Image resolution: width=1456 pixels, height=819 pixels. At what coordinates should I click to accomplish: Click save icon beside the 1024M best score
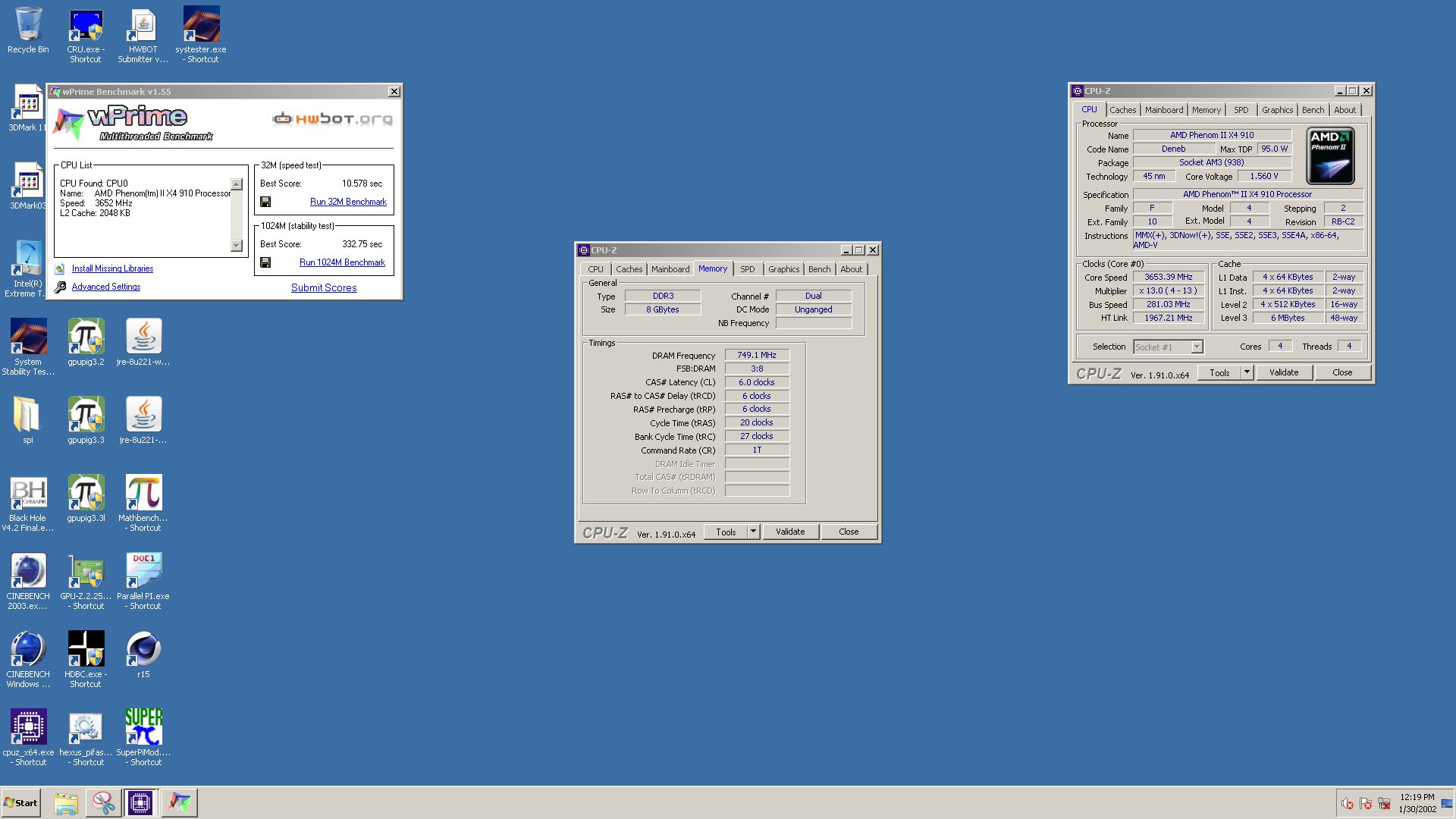pyautogui.click(x=265, y=262)
